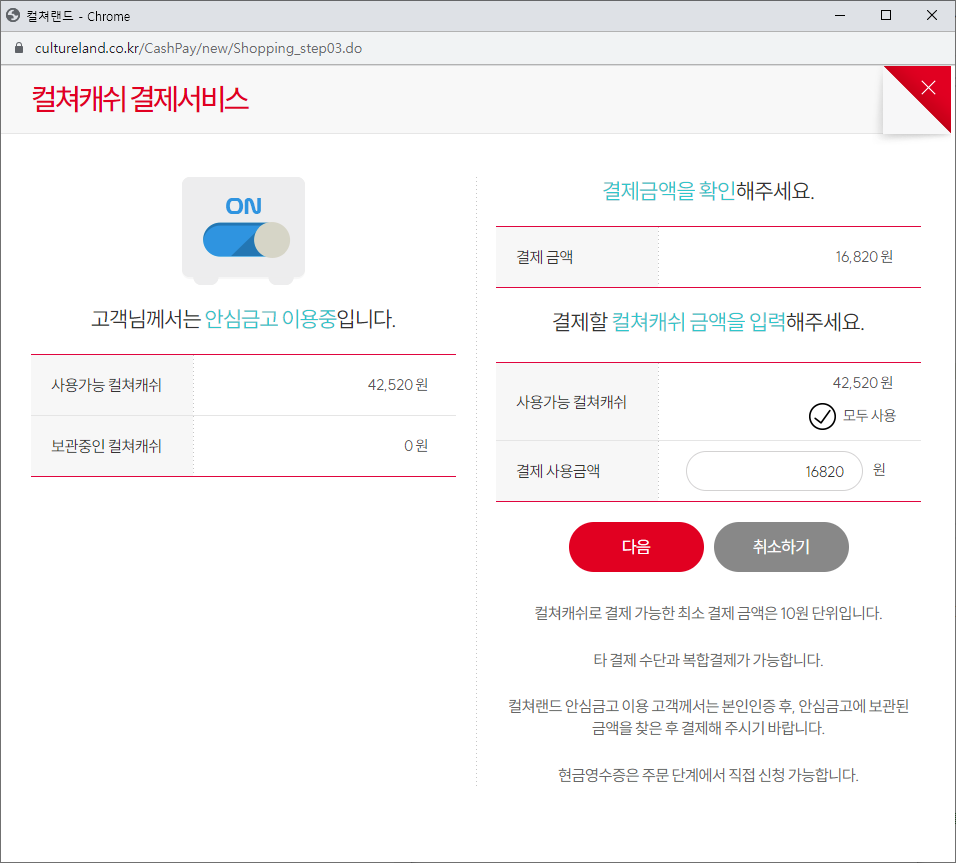Click the 10원 단위 minimum amount notice
The height and width of the screenshot is (863, 956).
[708, 613]
